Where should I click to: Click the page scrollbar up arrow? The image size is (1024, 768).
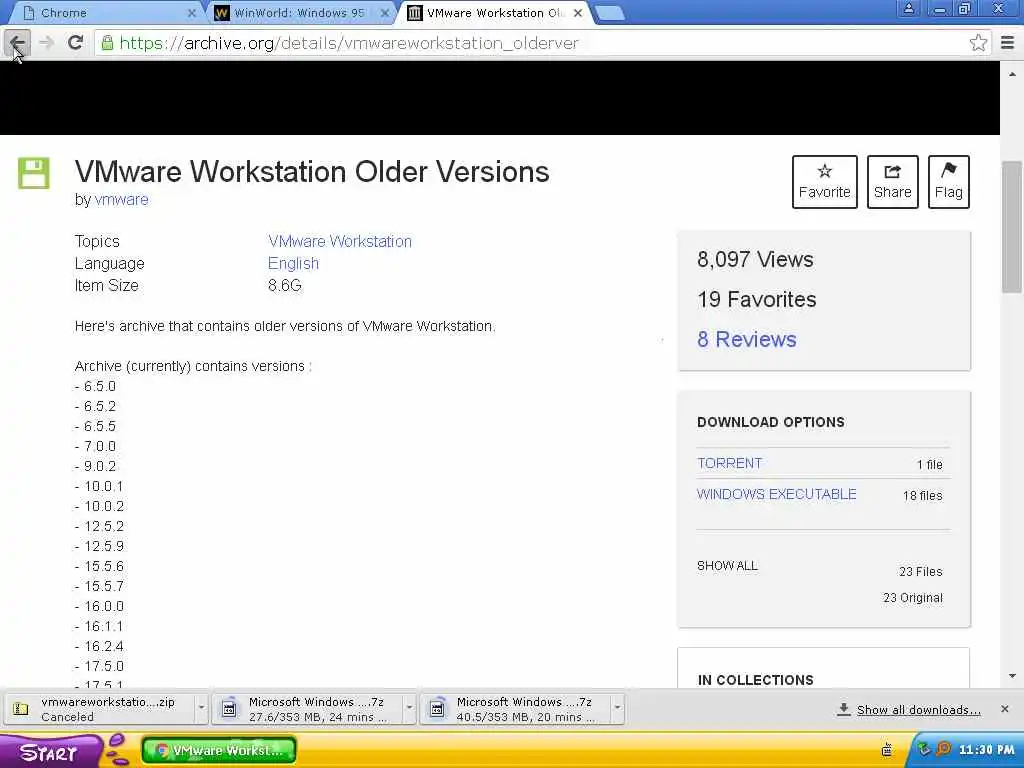1012,74
